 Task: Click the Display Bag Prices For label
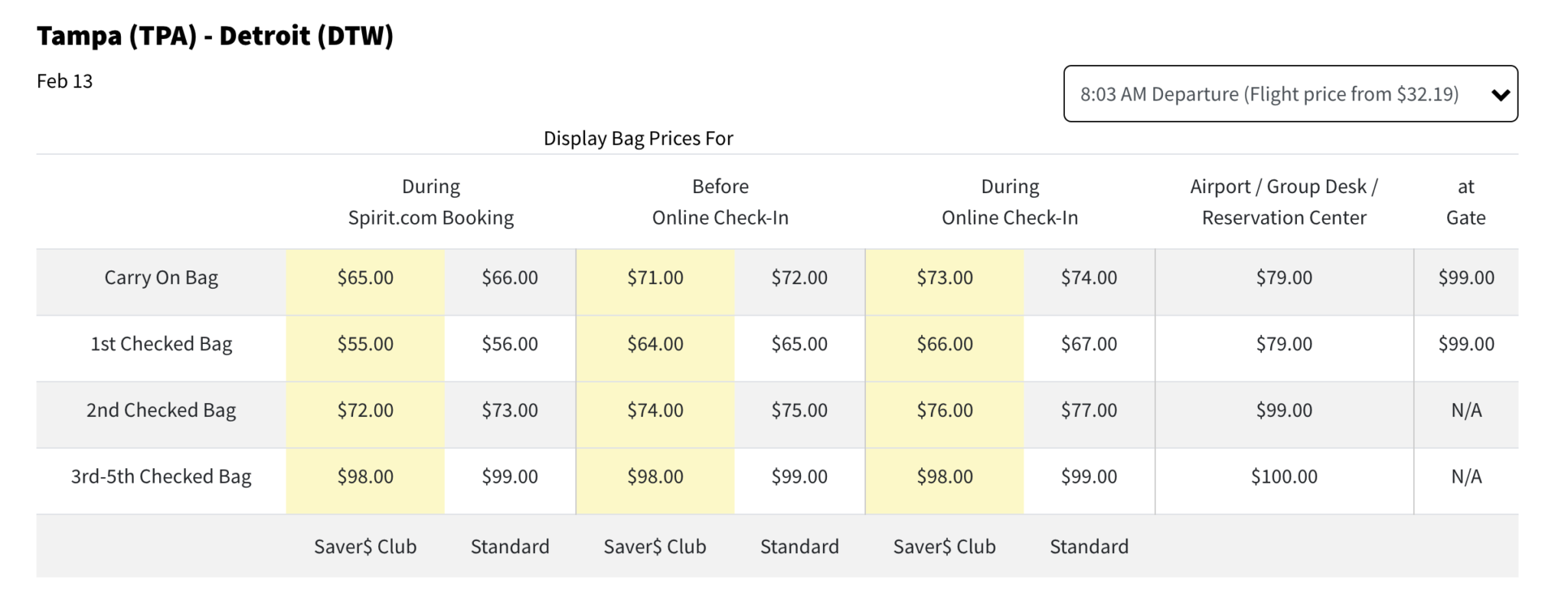click(638, 139)
